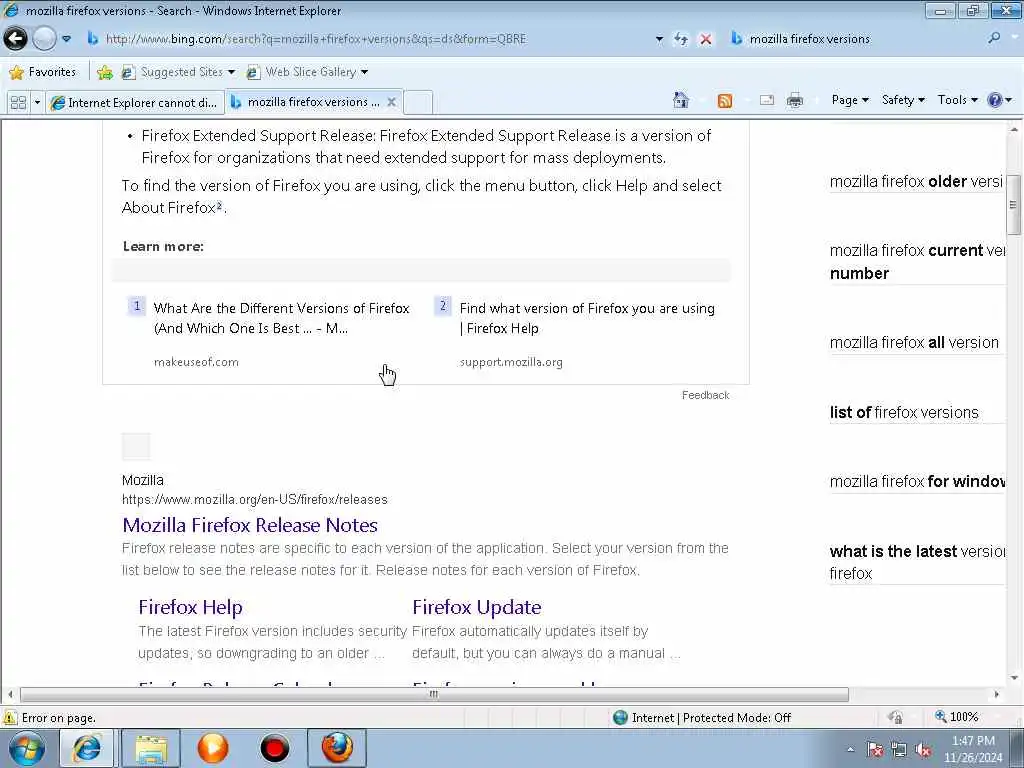Click the Forward navigation arrow button

44,39
